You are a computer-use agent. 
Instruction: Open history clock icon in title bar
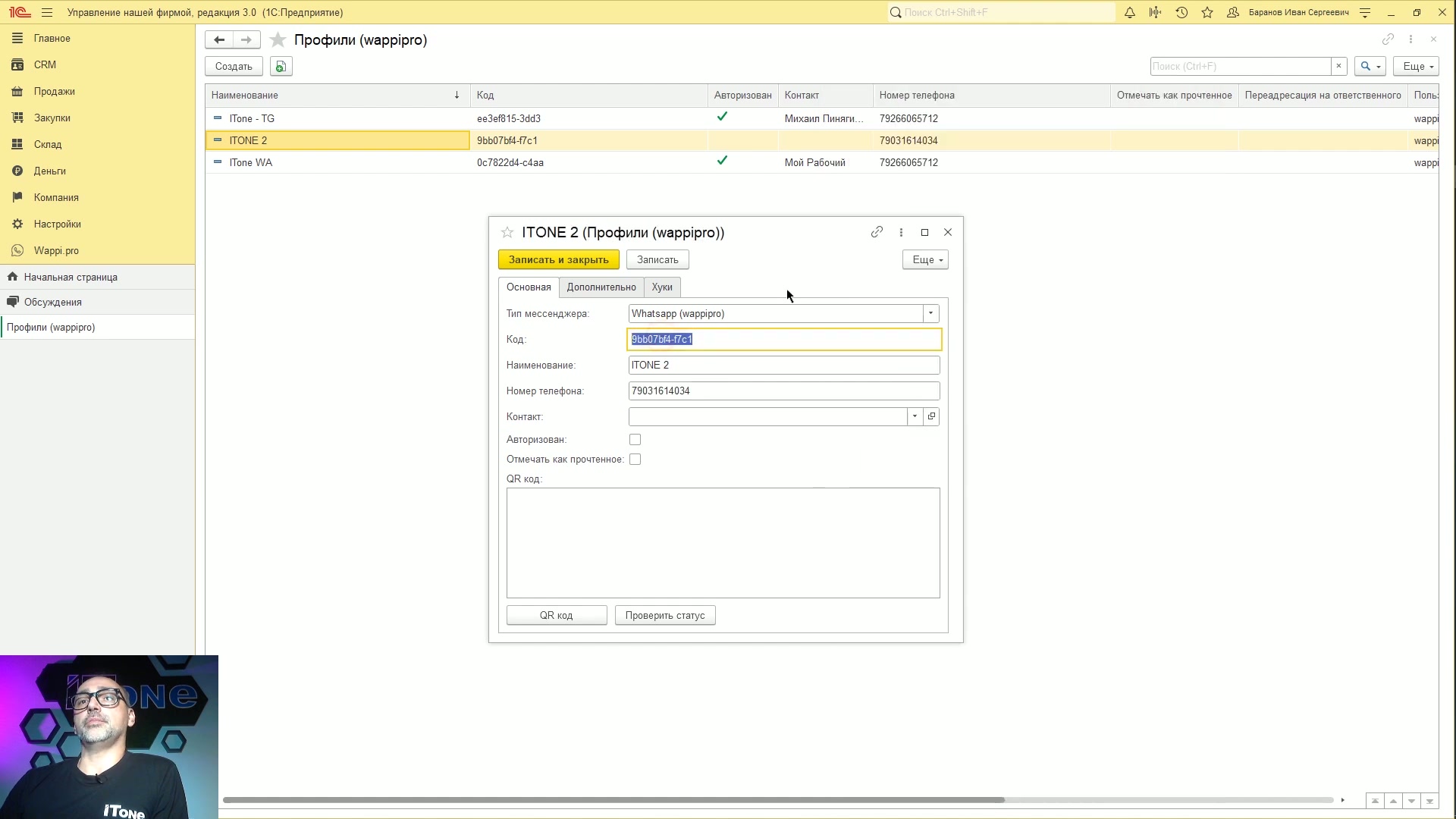tap(1181, 13)
